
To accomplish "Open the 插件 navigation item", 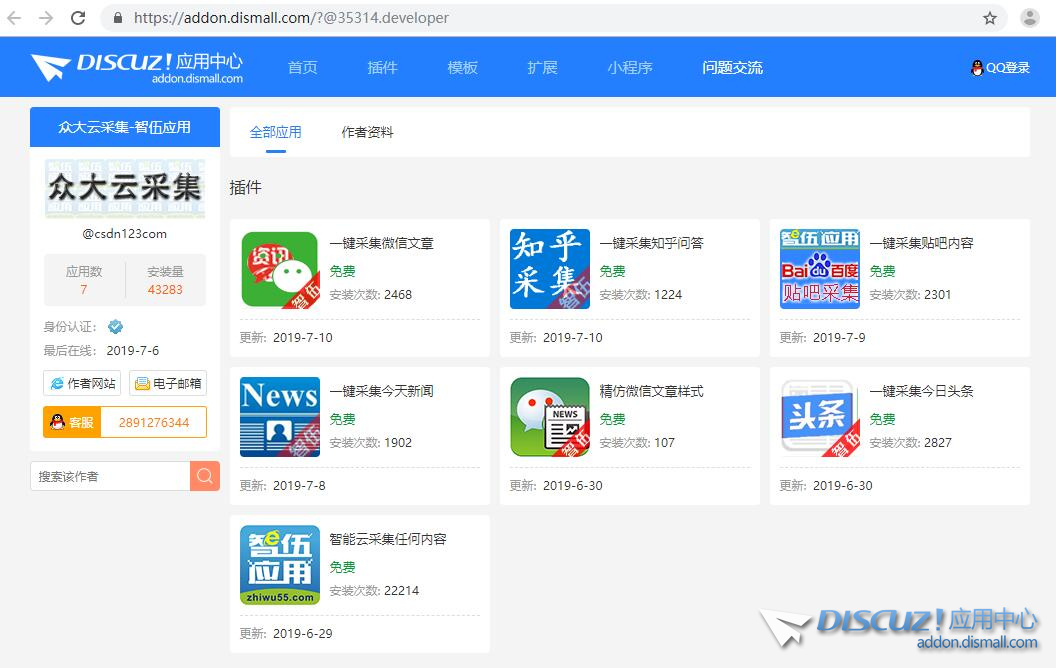I will [383, 67].
